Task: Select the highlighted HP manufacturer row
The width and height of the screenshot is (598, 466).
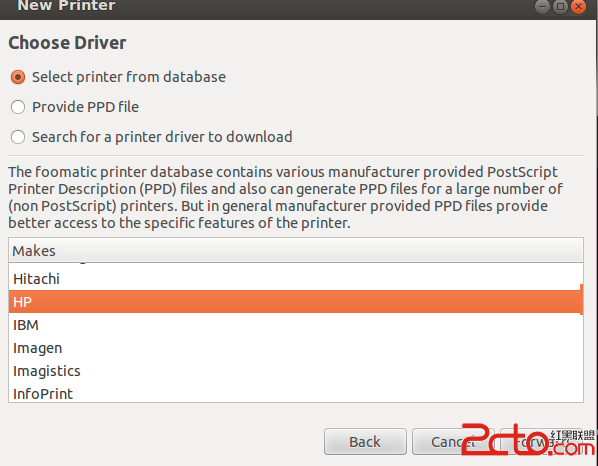Action: [294, 302]
